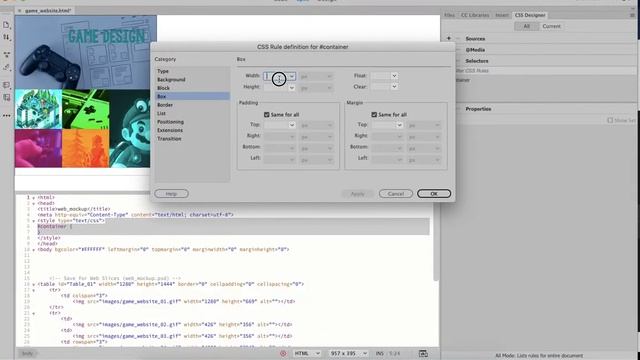640x360 pixels.
Task: Switch to the CC Libraries tab
Action: 475,15
